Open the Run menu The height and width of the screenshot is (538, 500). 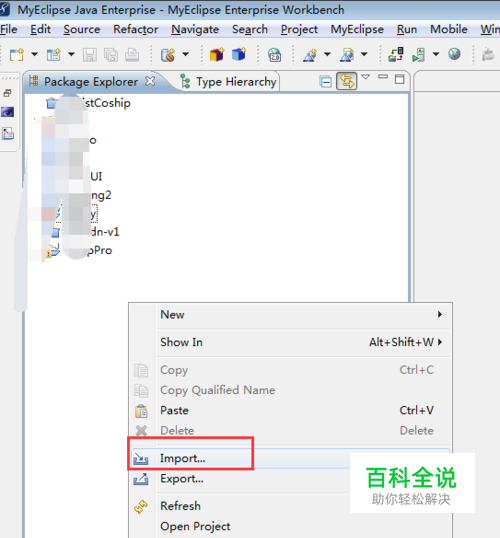coord(407,30)
